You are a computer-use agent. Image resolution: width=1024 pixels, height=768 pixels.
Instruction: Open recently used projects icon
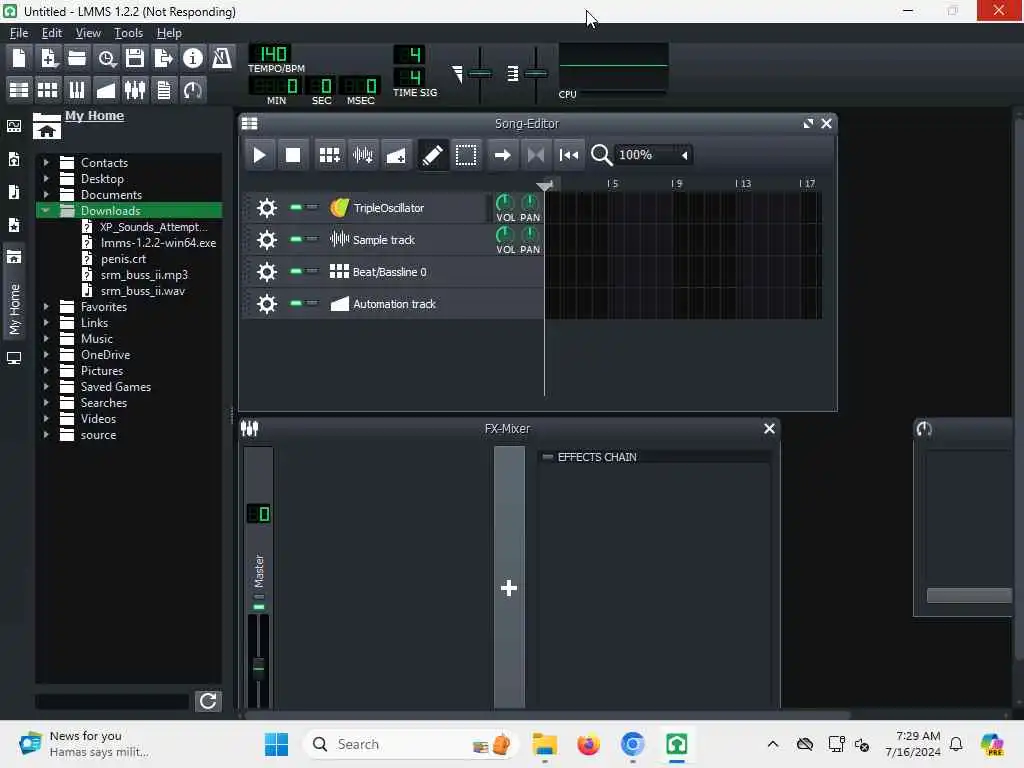pyautogui.click(x=106, y=59)
